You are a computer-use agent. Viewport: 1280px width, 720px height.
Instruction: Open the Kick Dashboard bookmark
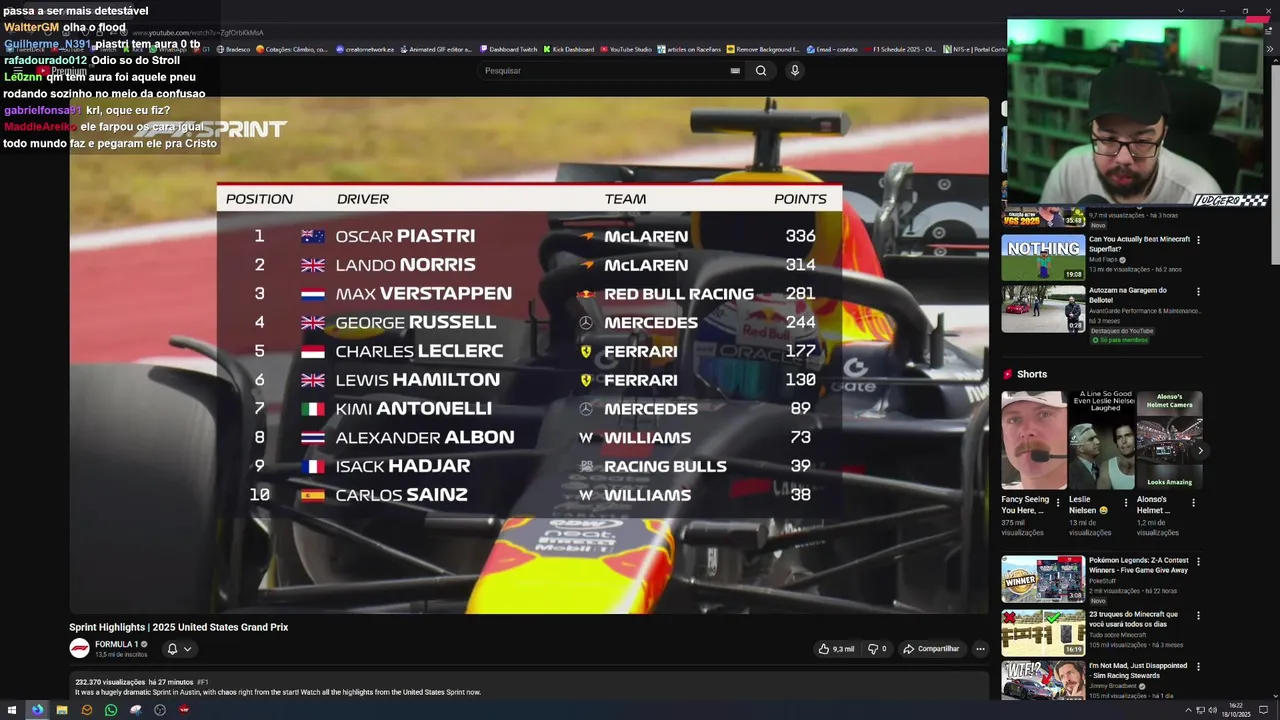point(569,49)
